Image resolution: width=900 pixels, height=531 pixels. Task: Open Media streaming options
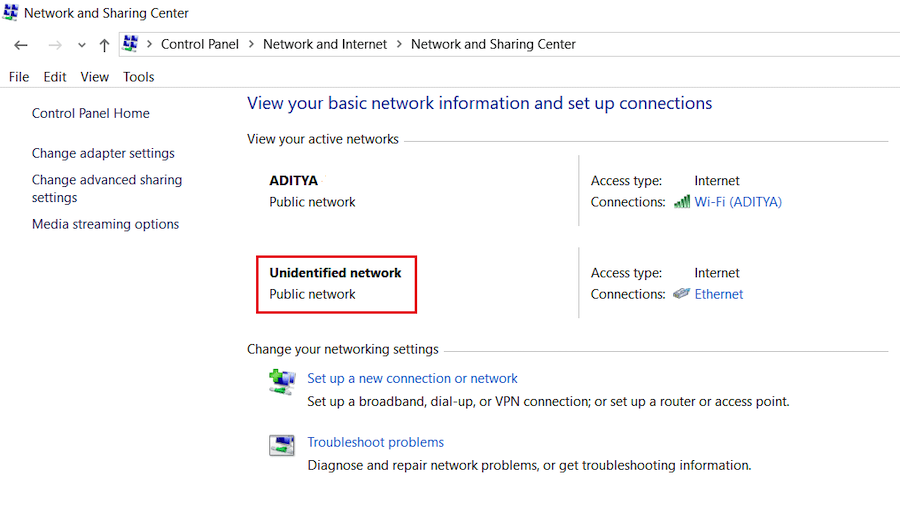click(105, 224)
